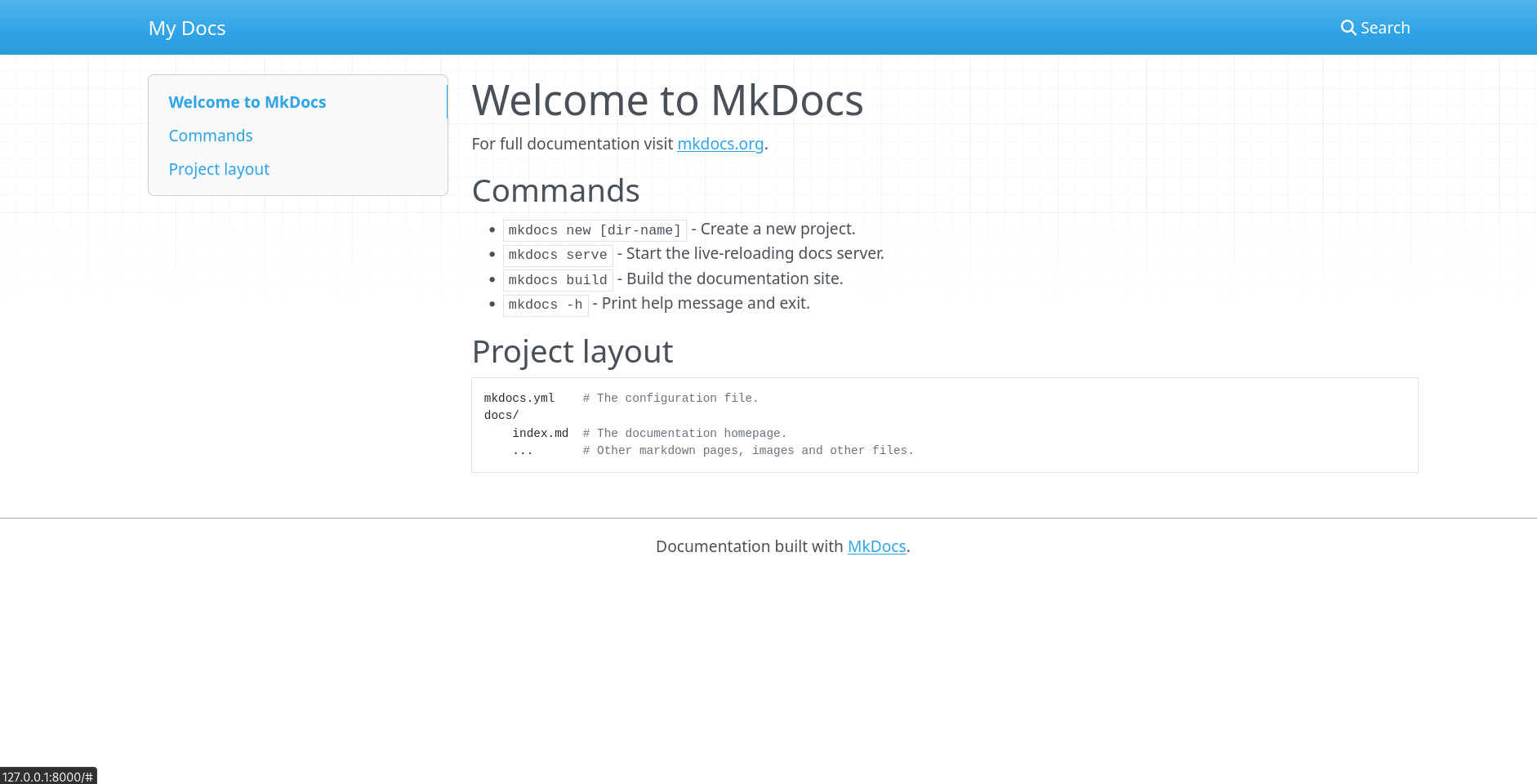The image size is (1537, 784).
Task: Click 'Build the documentation site.' text
Action: tap(735, 278)
